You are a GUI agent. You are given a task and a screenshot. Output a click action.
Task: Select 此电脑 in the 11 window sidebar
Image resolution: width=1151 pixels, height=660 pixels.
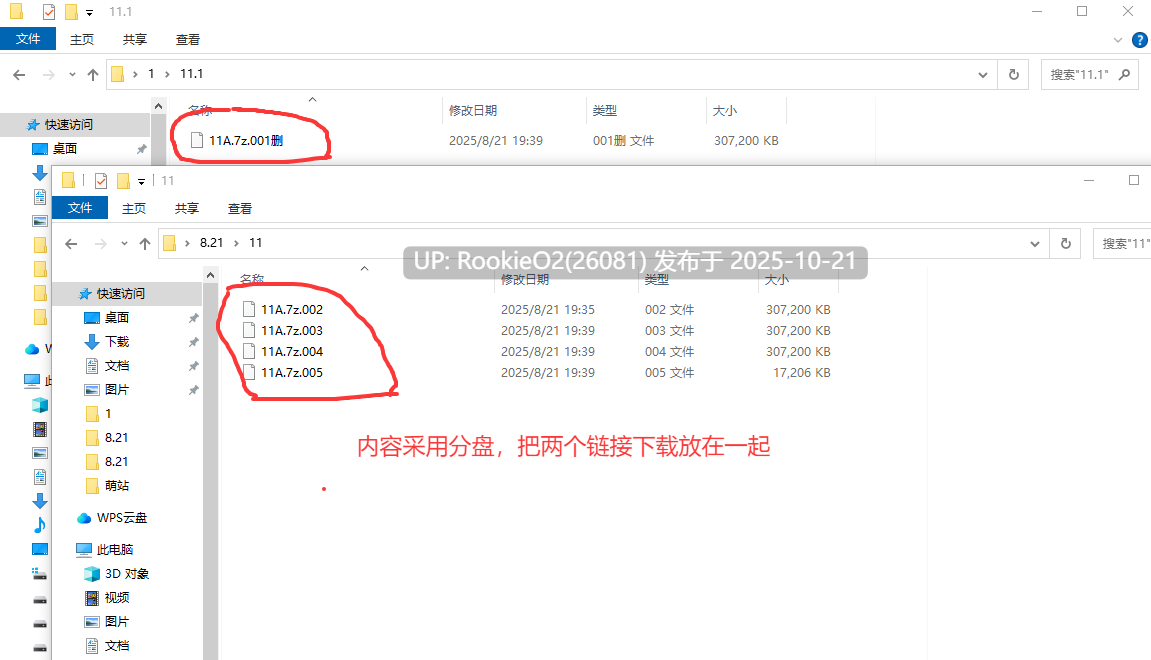click(115, 549)
